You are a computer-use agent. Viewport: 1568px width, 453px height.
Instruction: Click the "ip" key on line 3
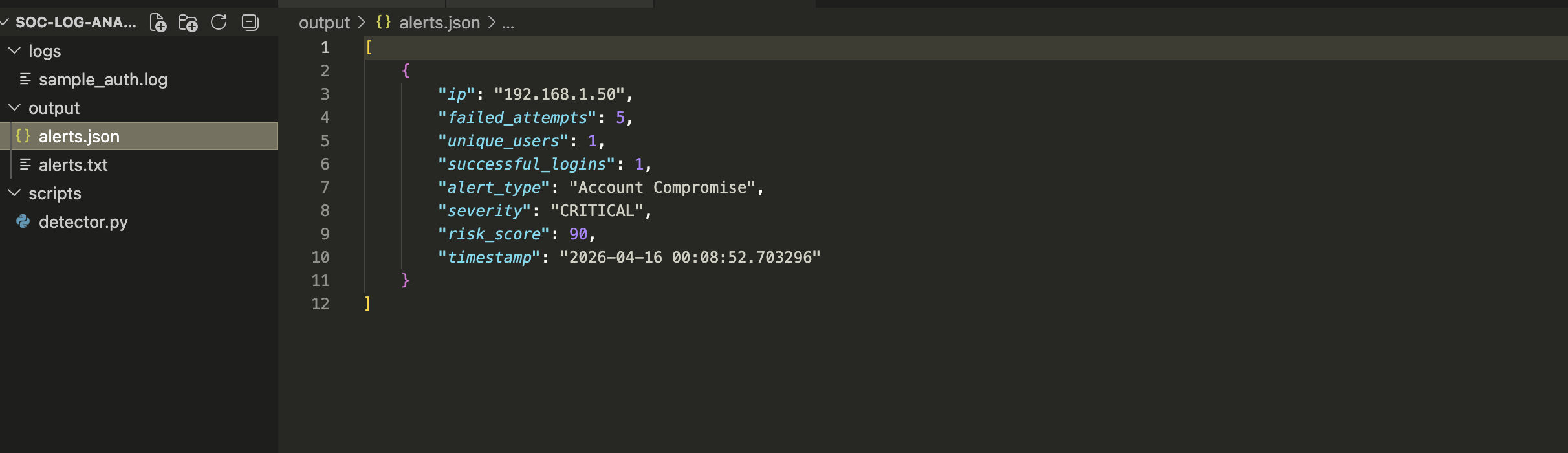point(457,94)
